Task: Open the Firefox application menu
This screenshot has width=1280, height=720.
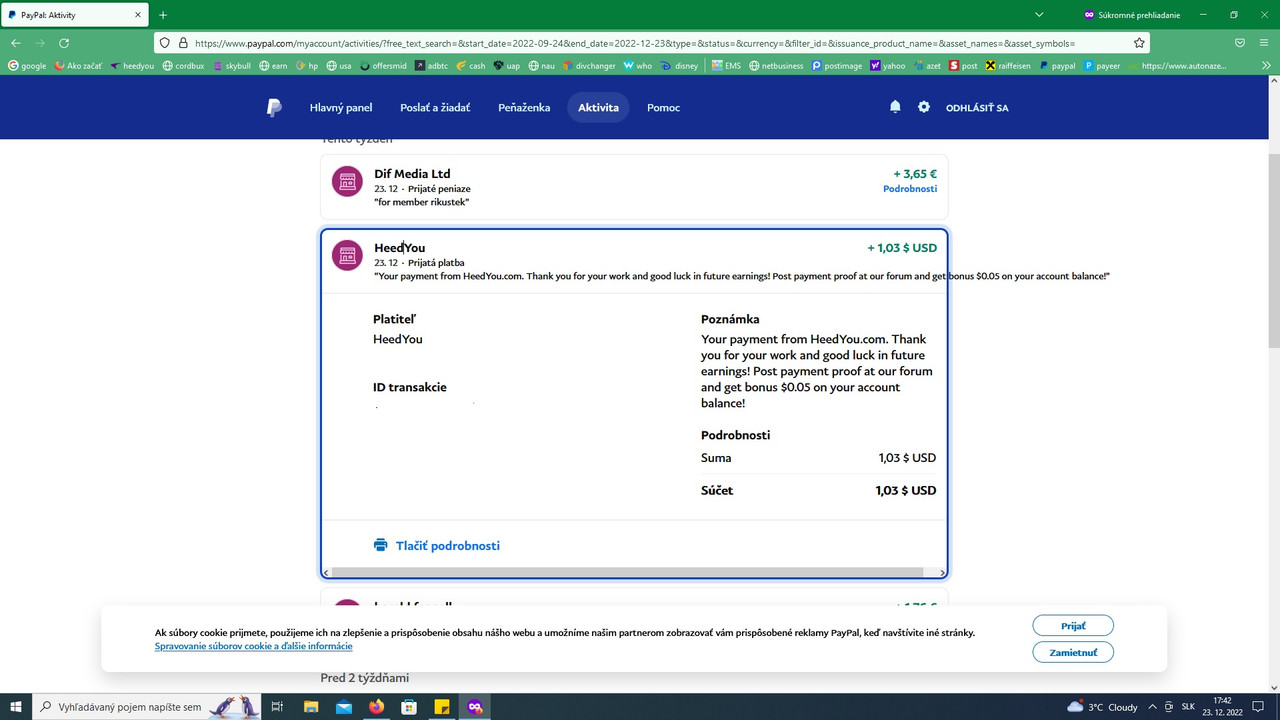Action: tap(1265, 43)
